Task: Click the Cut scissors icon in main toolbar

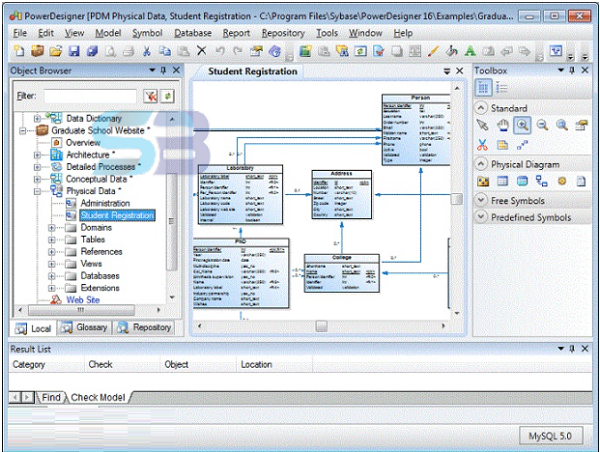Action: (x=147, y=51)
